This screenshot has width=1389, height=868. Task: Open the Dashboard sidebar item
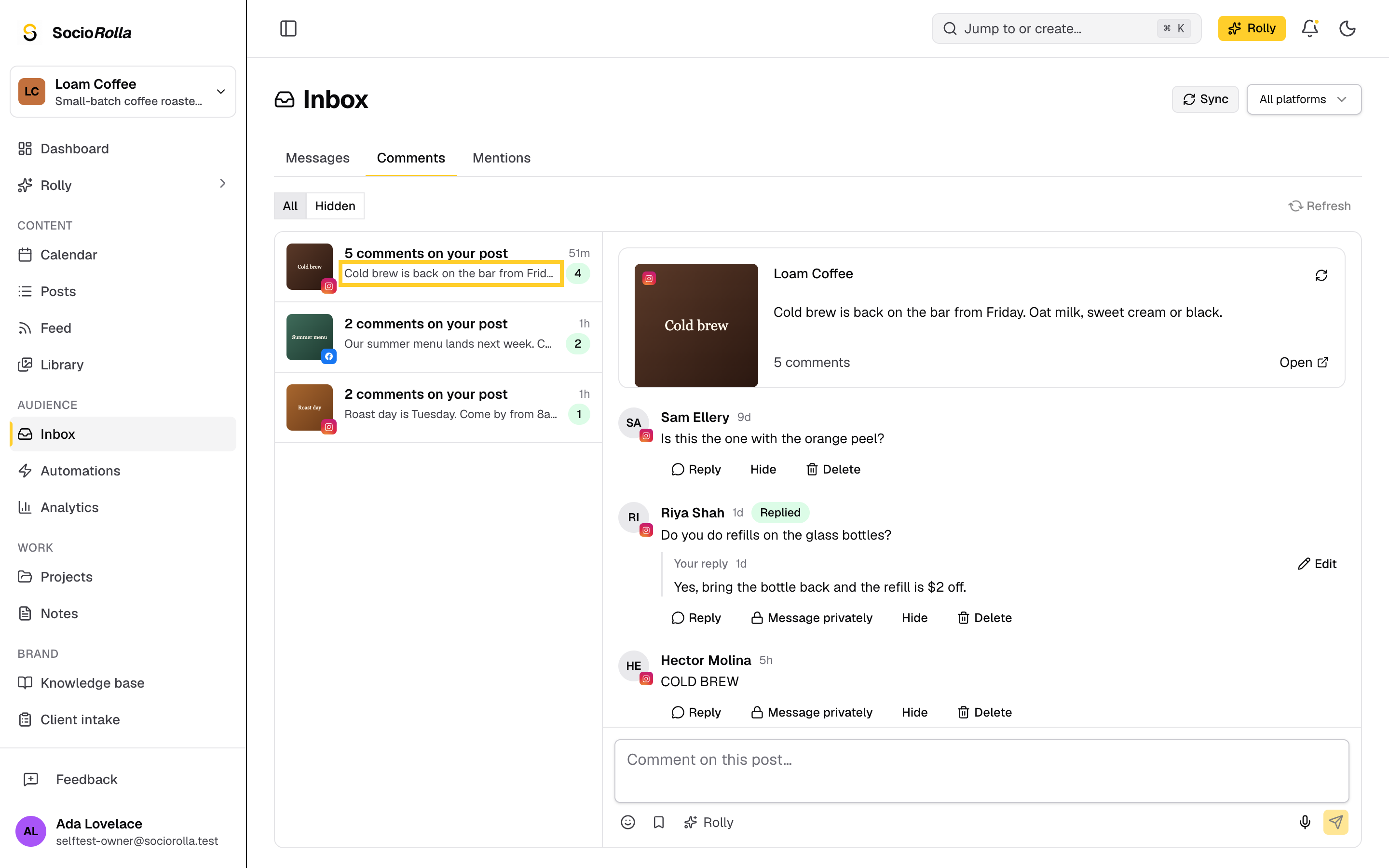(x=123, y=149)
